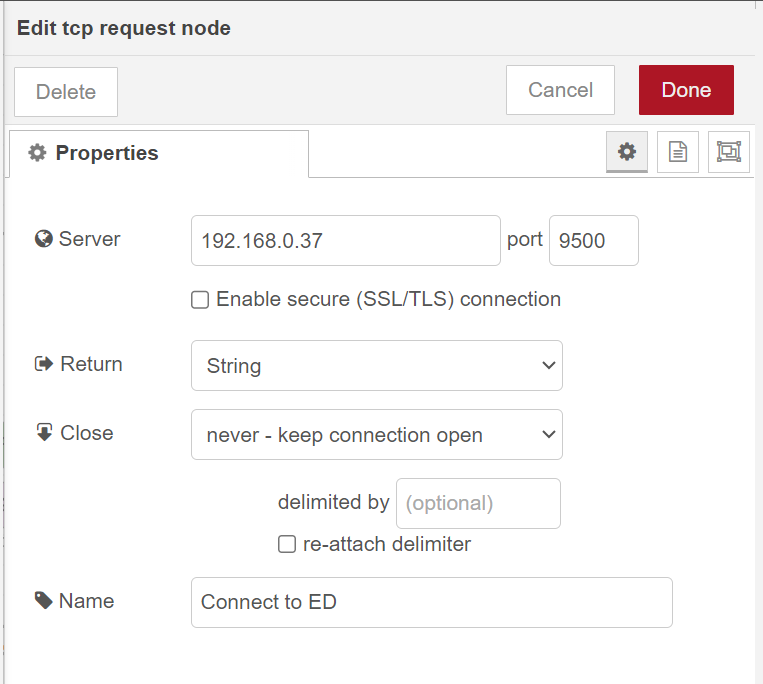The image size is (763, 684).
Task: Enable secure SSL/TLS connection checkbox
Action: (x=200, y=300)
